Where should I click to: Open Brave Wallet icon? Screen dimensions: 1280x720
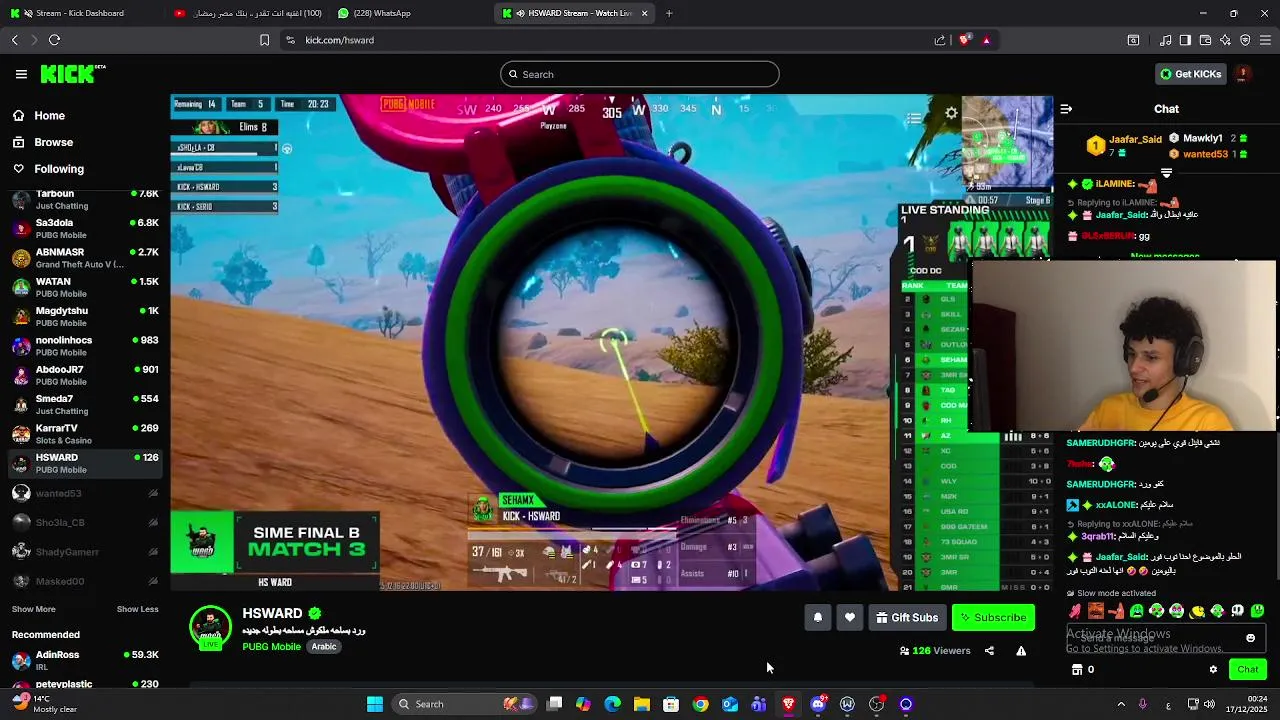point(1205,40)
